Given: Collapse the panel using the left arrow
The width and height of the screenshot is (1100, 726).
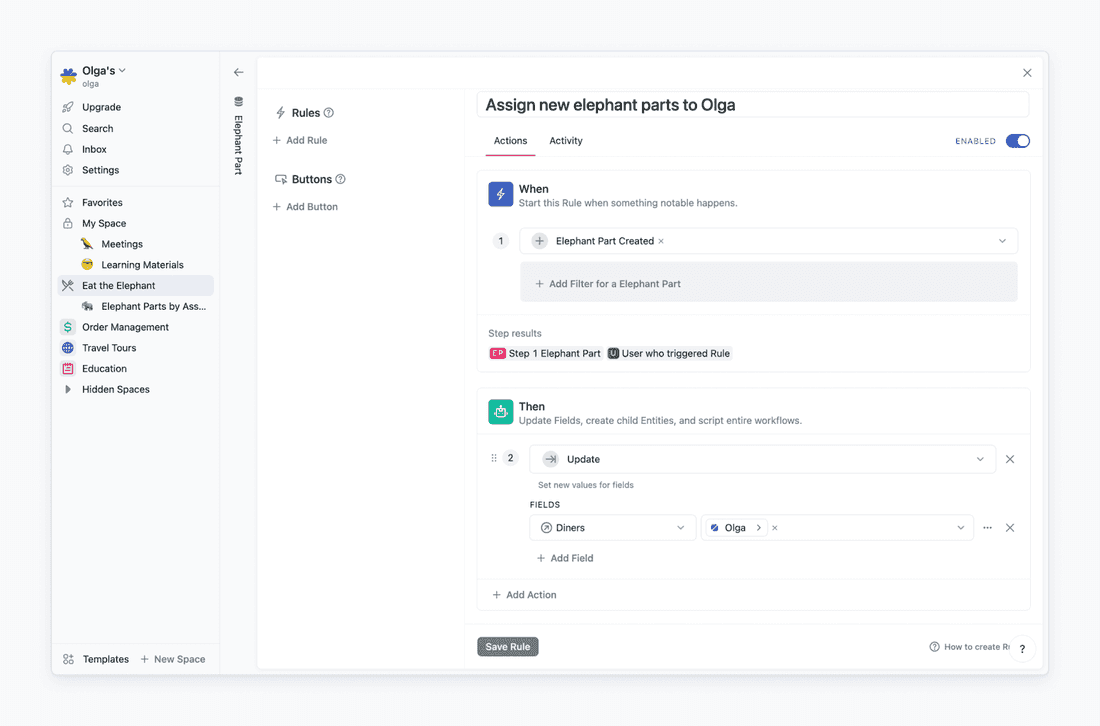Looking at the screenshot, I should (x=238, y=72).
